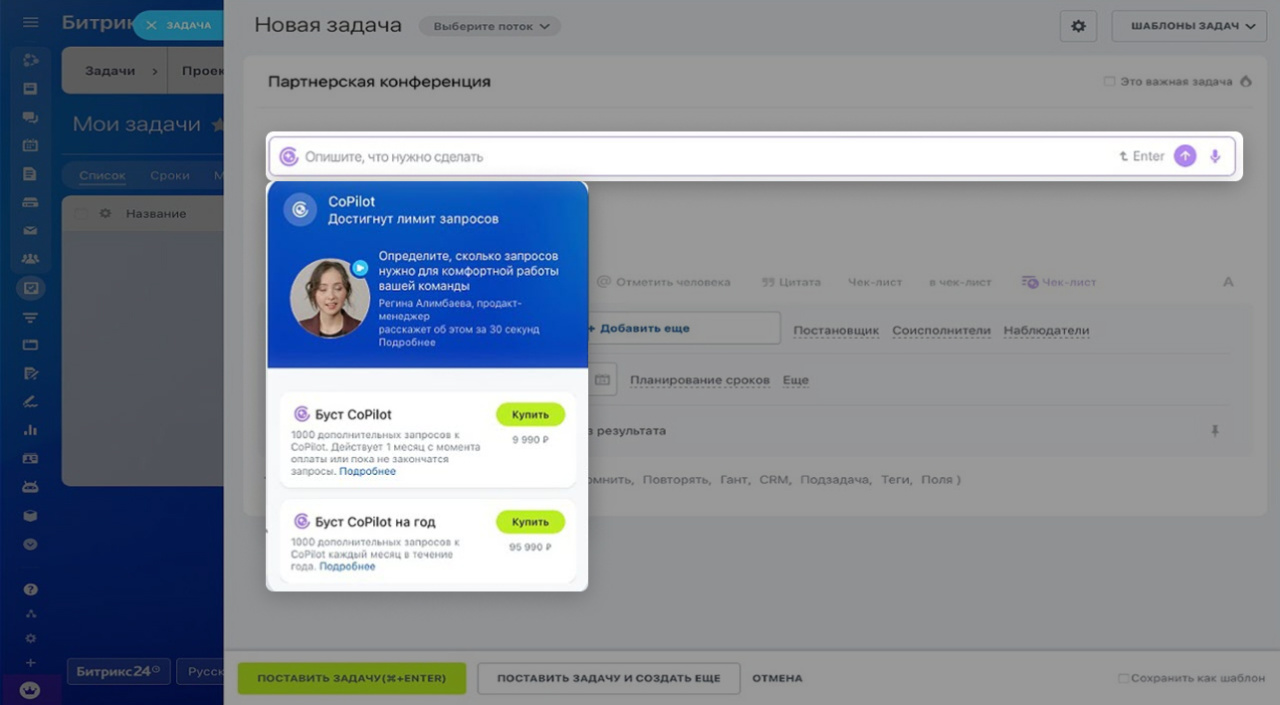Open the deadline calendar icon

(602, 380)
